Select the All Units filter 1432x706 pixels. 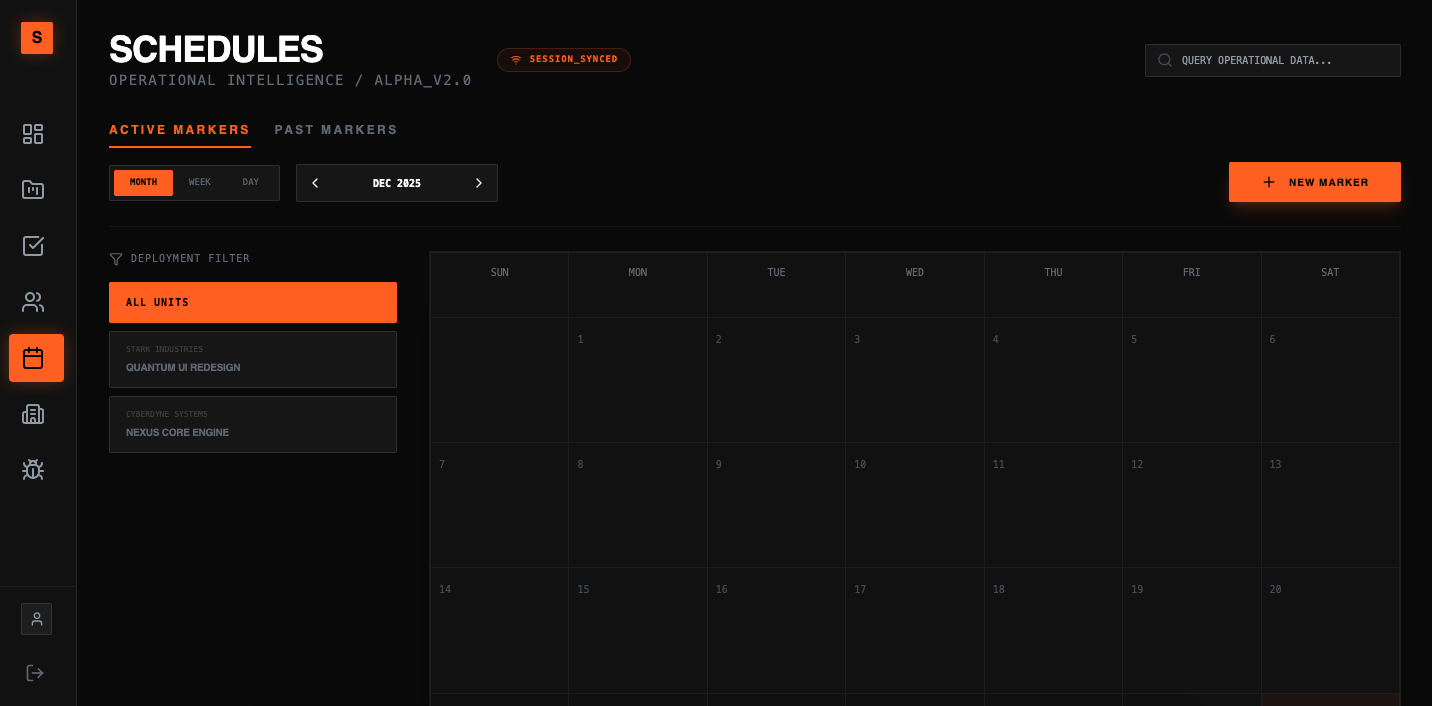coord(253,302)
